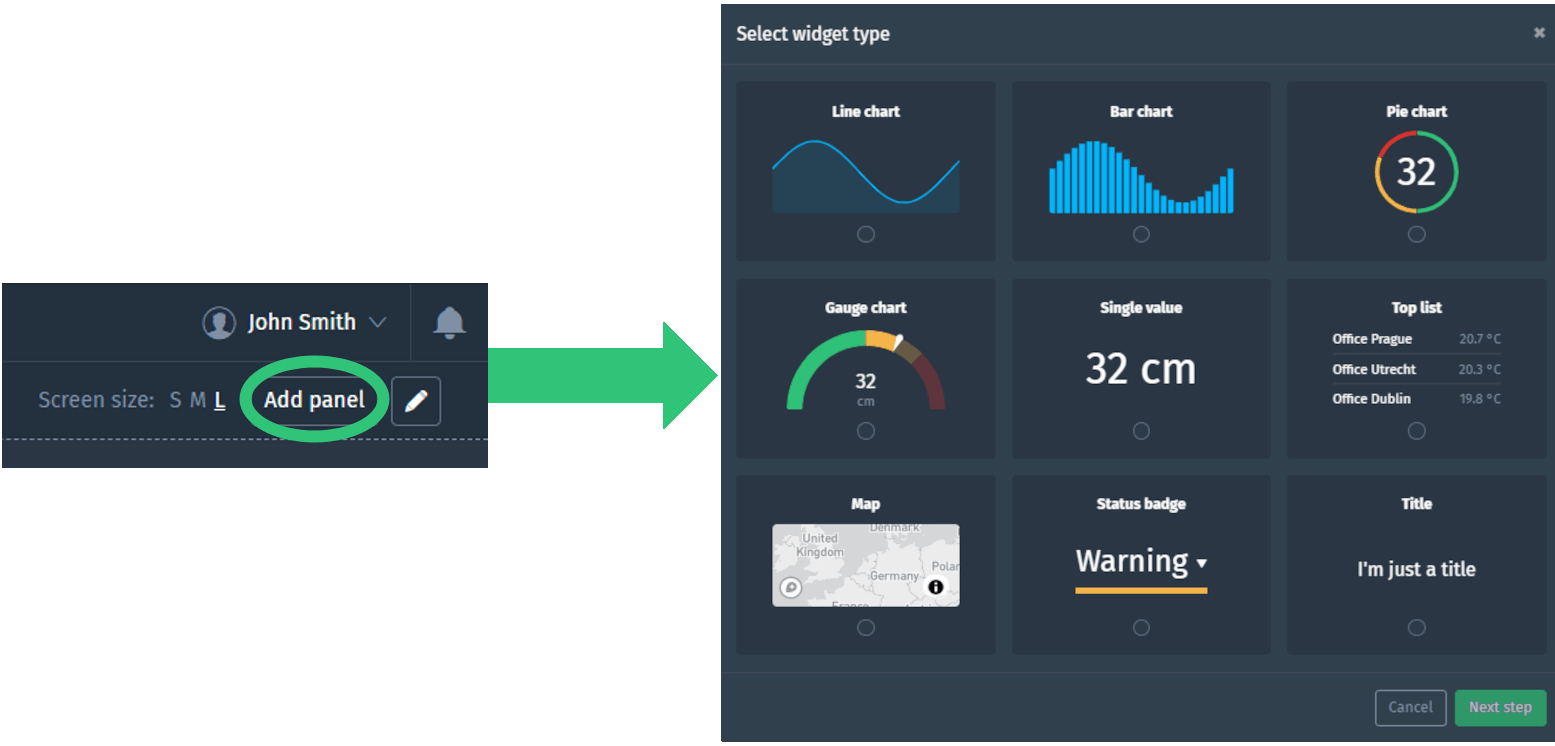
Task: Click John Smith's user avatar icon
Action: [219, 322]
